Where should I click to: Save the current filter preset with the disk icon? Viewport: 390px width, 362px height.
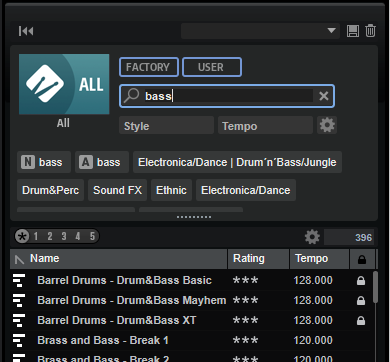tap(353, 31)
